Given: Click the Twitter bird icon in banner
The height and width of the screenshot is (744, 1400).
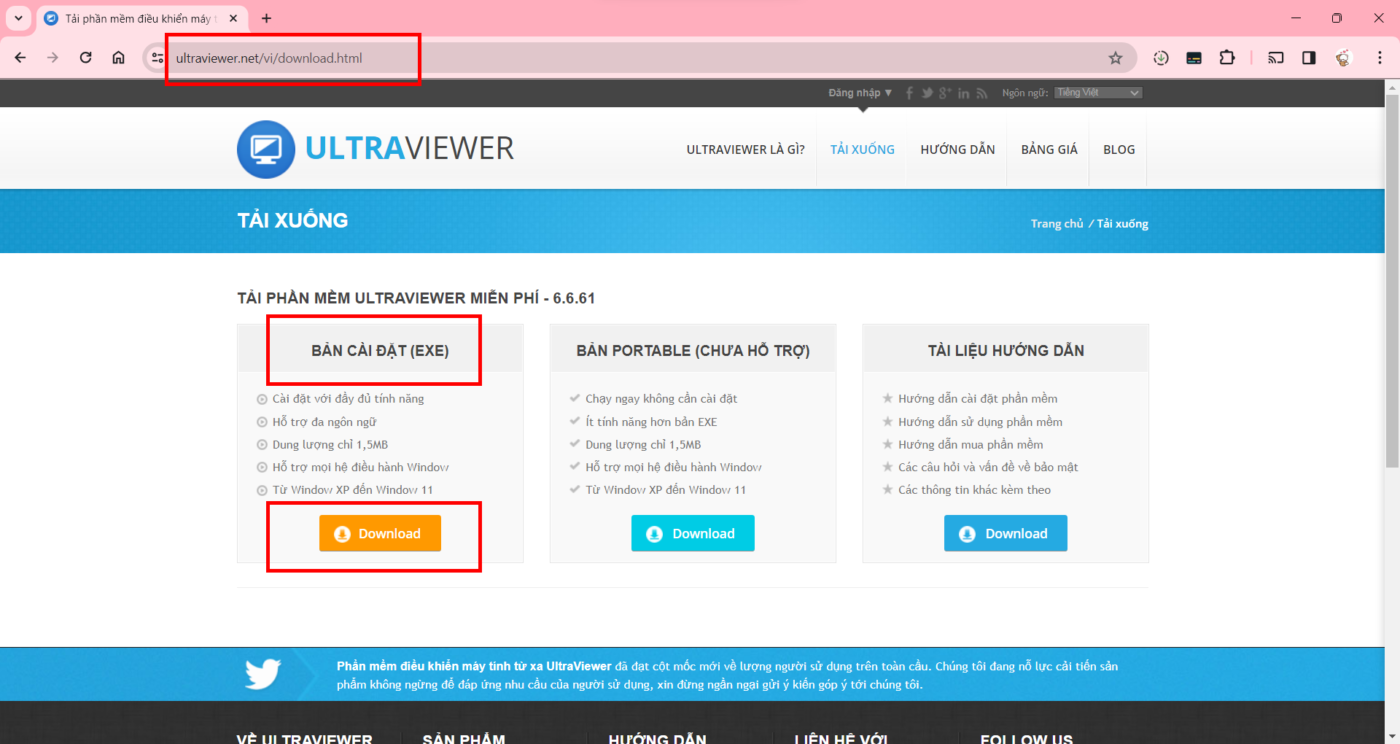Looking at the screenshot, I should tap(263, 674).
